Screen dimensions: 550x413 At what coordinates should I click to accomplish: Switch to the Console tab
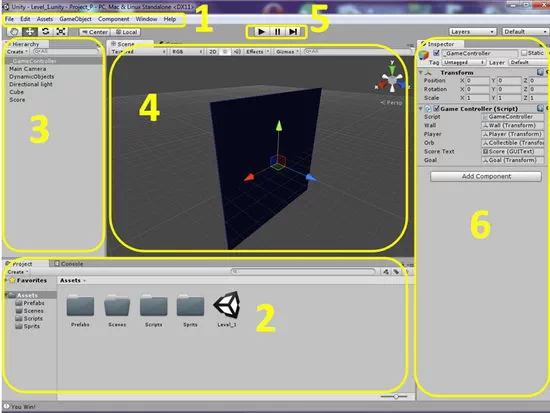(x=69, y=264)
